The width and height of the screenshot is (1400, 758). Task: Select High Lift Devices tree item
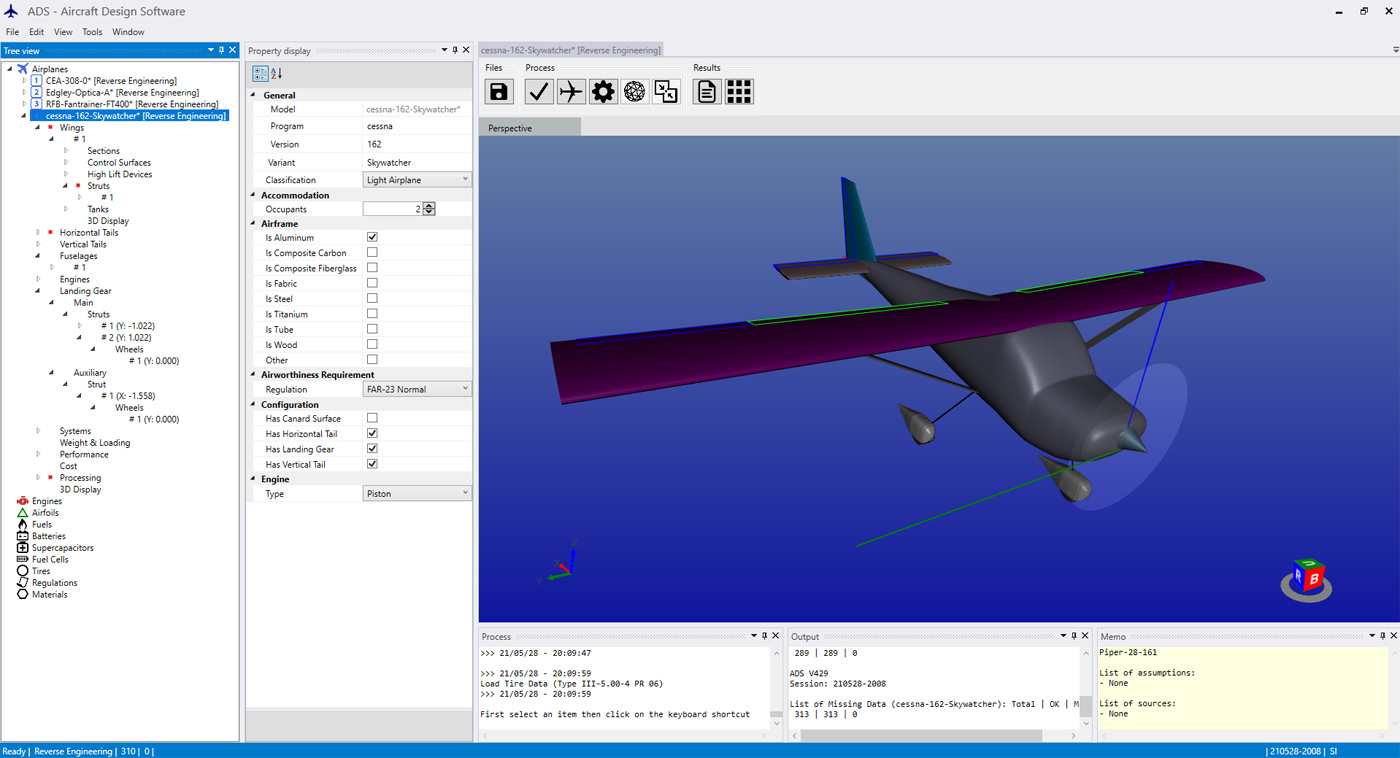coord(120,174)
